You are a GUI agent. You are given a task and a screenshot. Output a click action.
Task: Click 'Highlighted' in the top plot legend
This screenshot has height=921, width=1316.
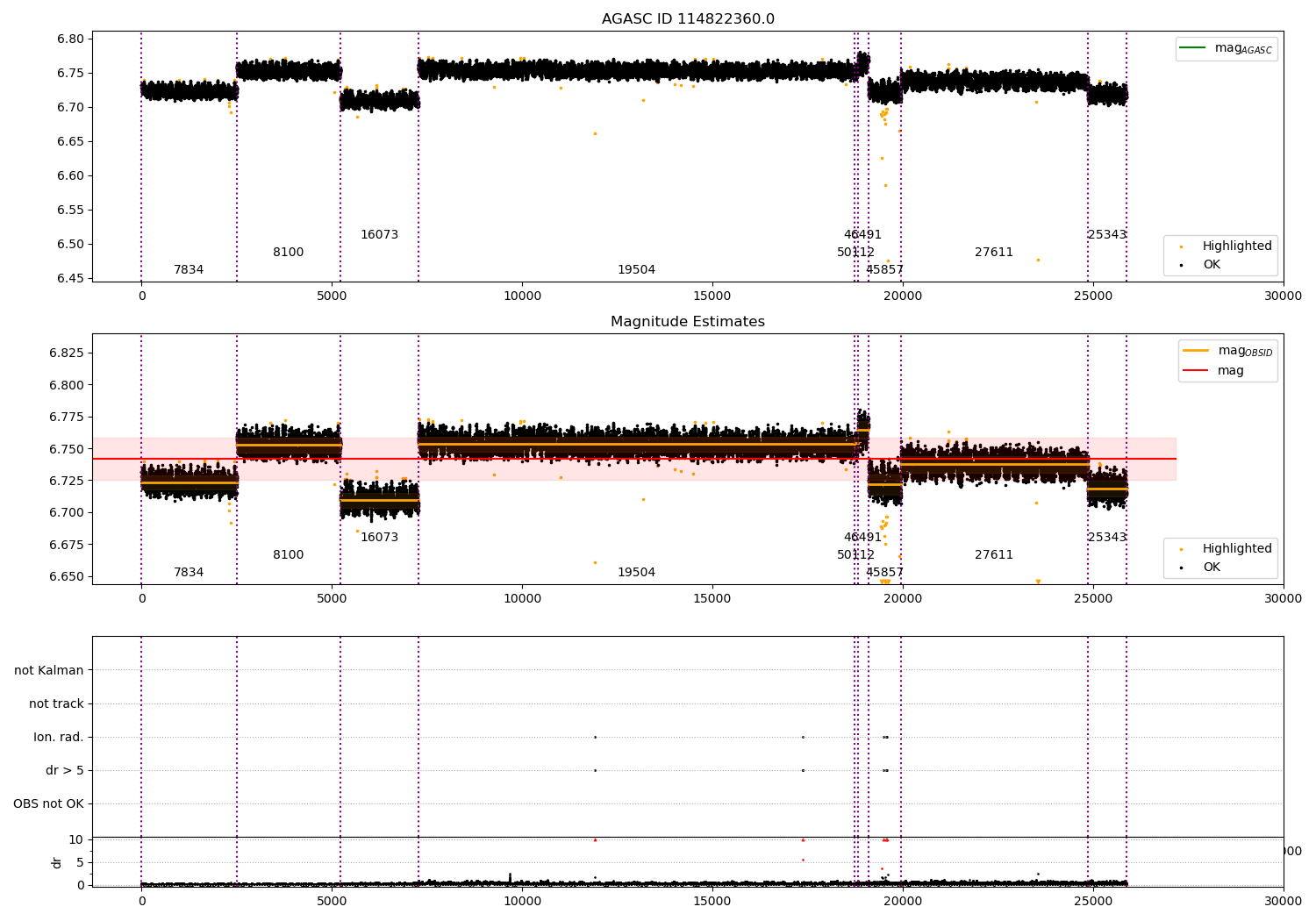point(1237,246)
